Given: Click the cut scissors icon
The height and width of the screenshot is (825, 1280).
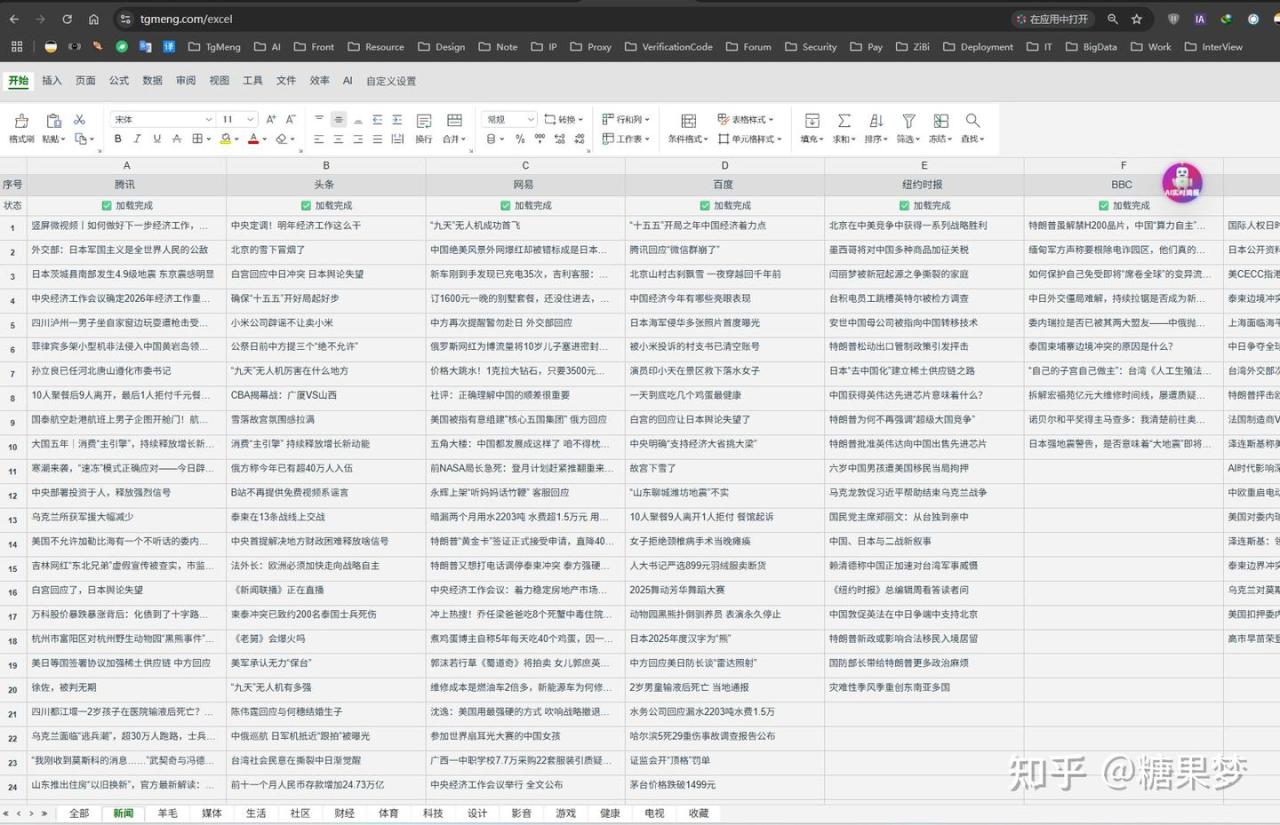Looking at the screenshot, I should [80, 120].
